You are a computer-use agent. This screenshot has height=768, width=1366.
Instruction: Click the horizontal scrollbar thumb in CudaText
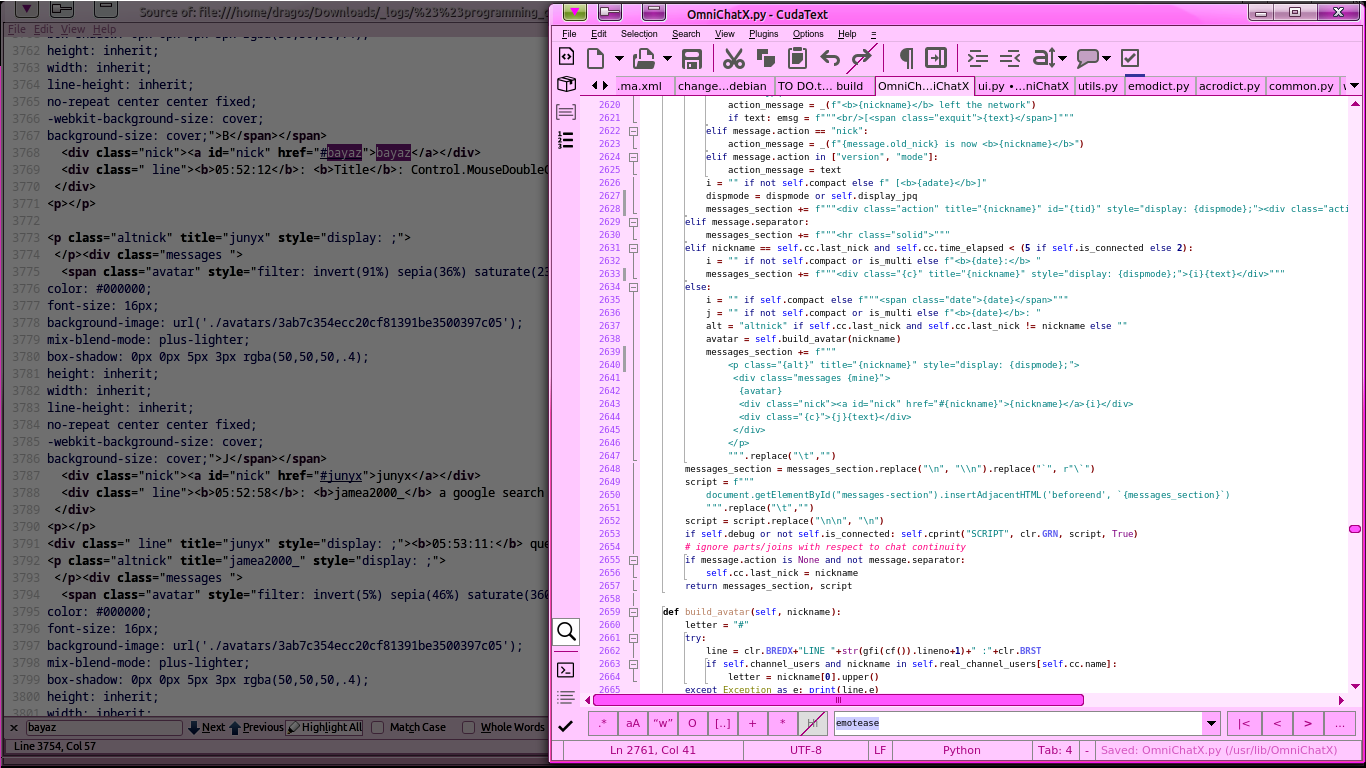[x=838, y=700]
